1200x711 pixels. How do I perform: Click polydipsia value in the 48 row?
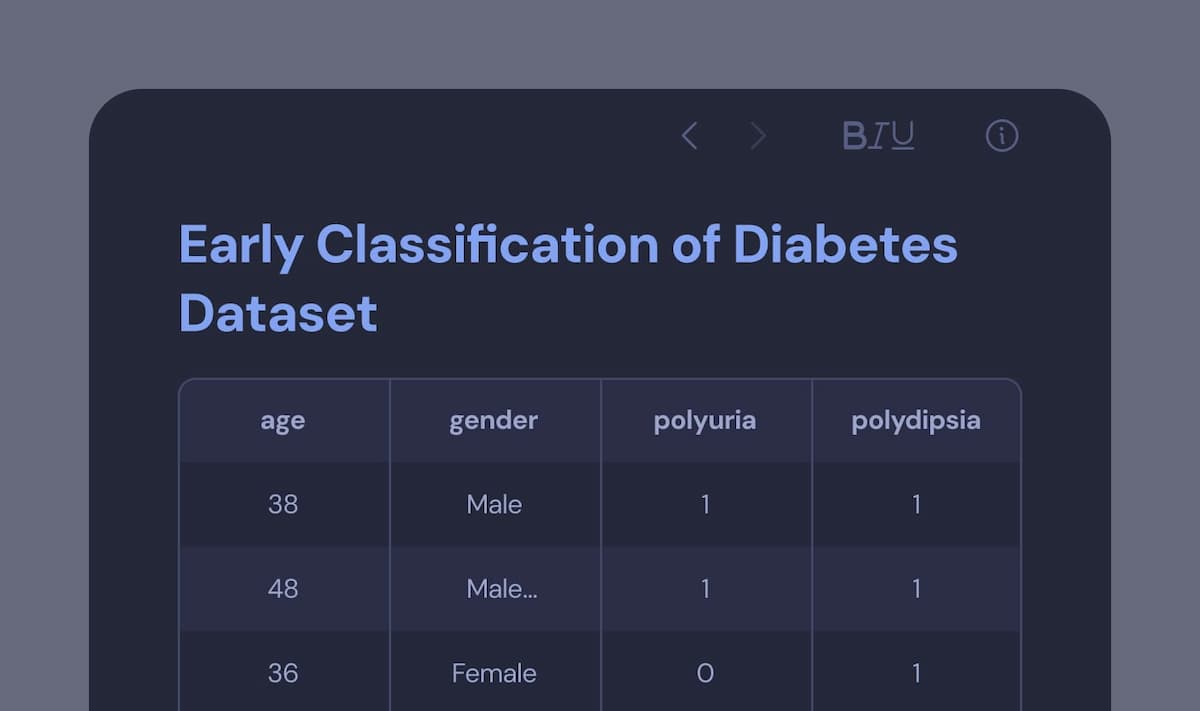pyautogui.click(x=916, y=589)
